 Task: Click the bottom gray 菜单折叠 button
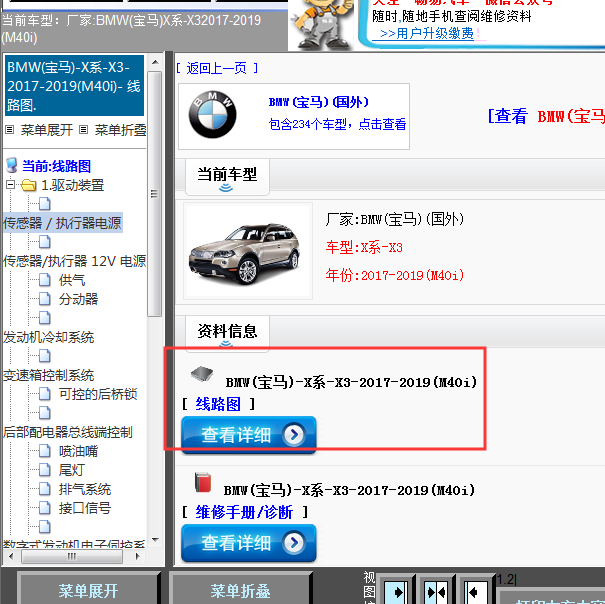(240, 589)
